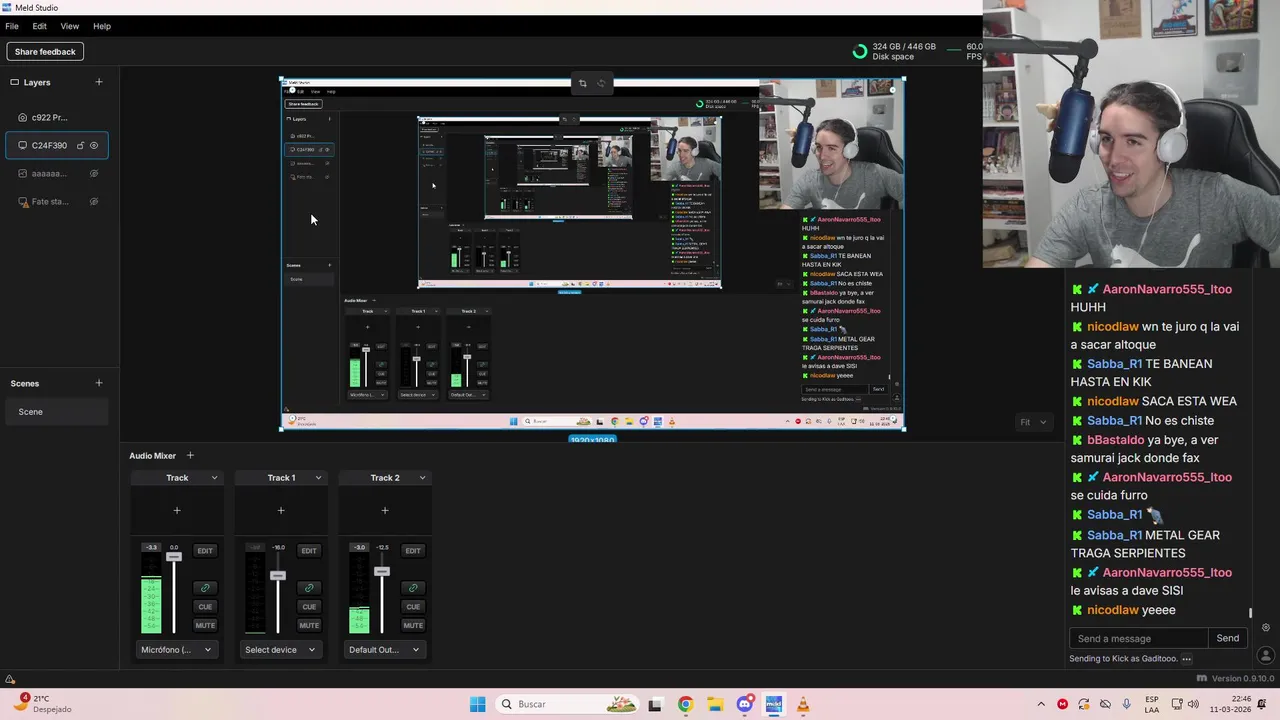Expand the Track header dropdown
1280x720 pixels.
pos(214,478)
